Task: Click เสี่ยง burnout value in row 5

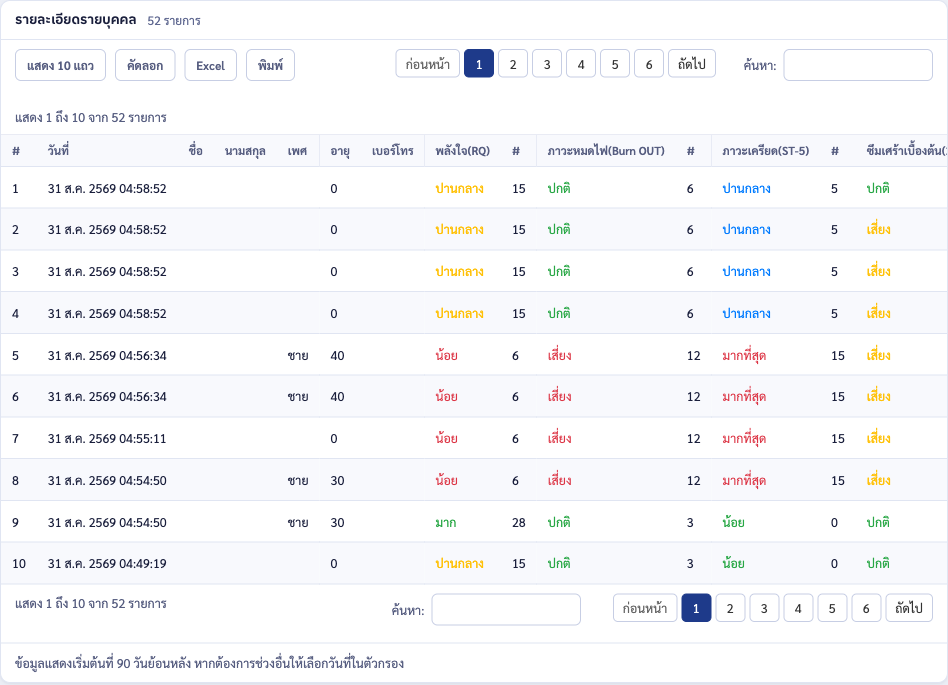Action: [559, 355]
